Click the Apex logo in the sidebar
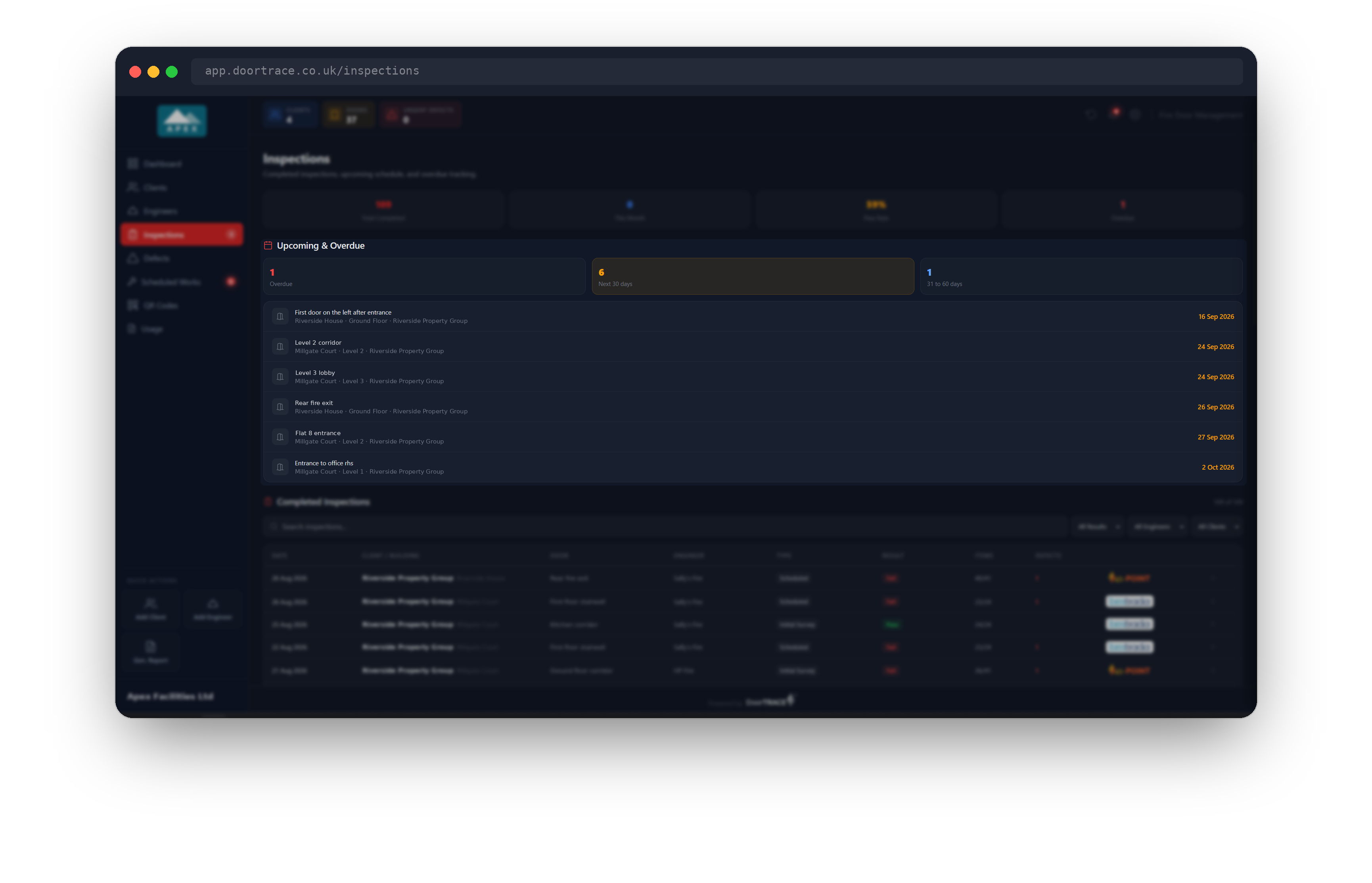The width and height of the screenshot is (1372, 883). [x=182, y=121]
